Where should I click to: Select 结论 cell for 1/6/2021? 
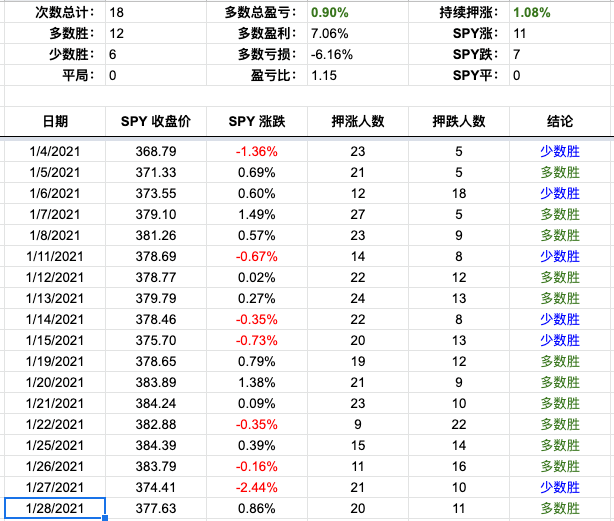(x=560, y=193)
